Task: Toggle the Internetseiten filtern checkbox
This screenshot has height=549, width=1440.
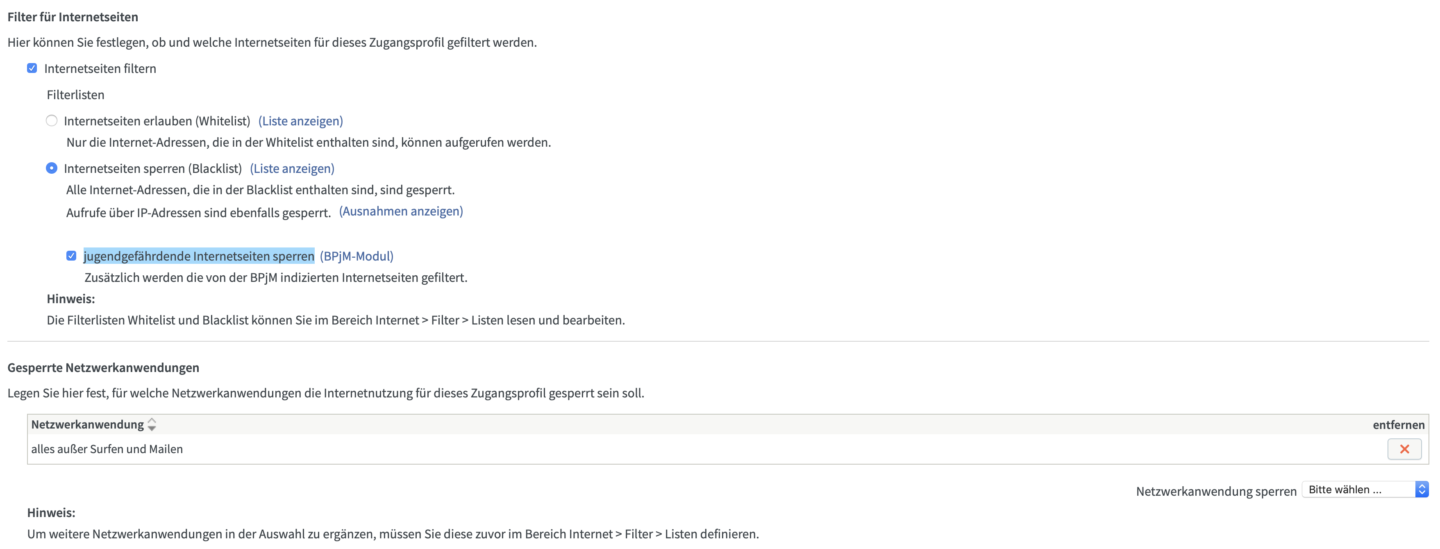Action: click(x=32, y=69)
